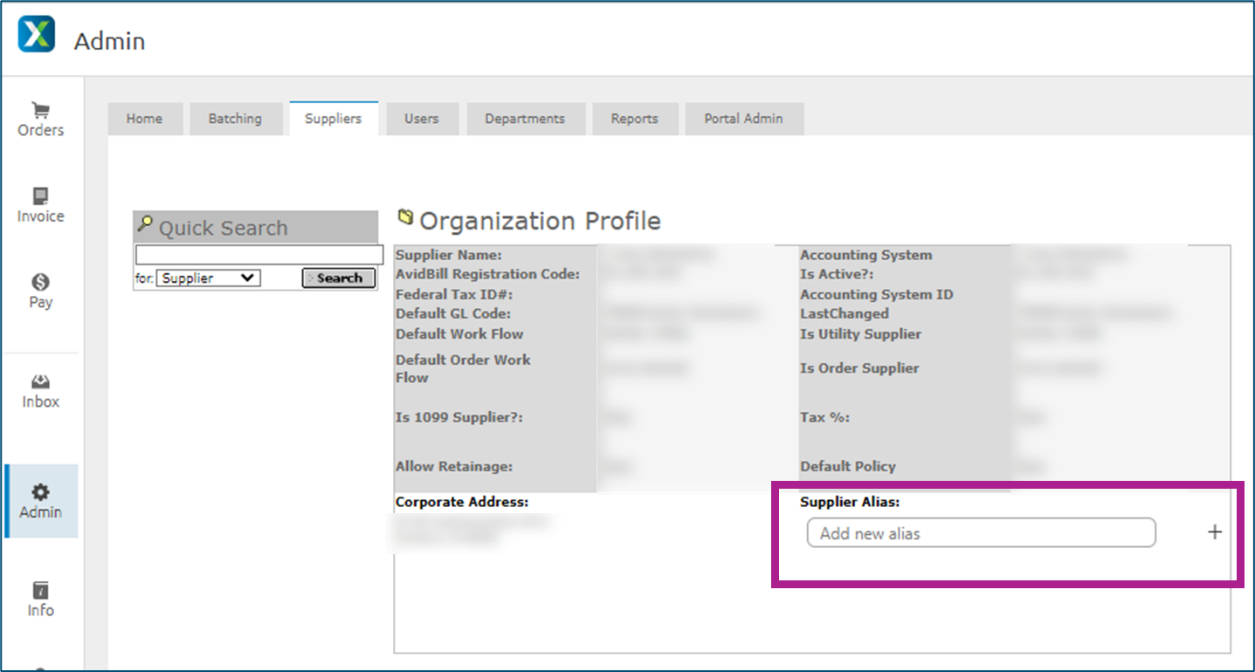This screenshot has height=672, width=1255.
Task: Open the Inbox in the sidebar
Action: point(41,391)
